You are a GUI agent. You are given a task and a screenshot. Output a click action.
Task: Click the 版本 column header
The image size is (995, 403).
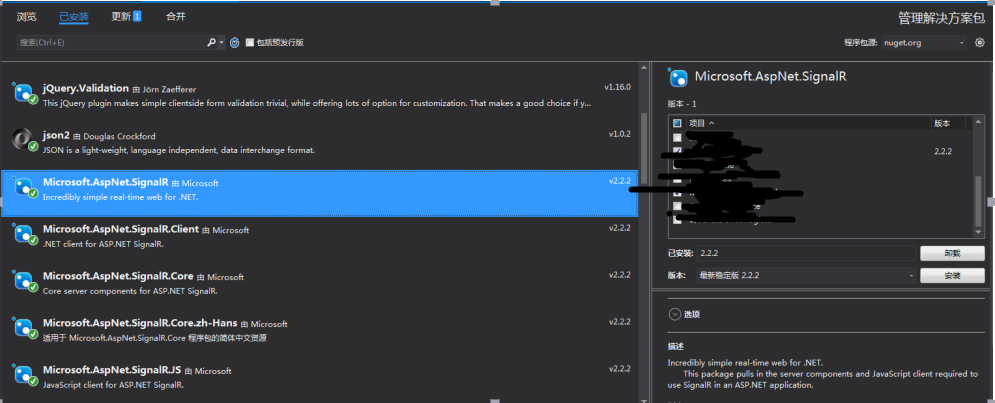point(942,123)
